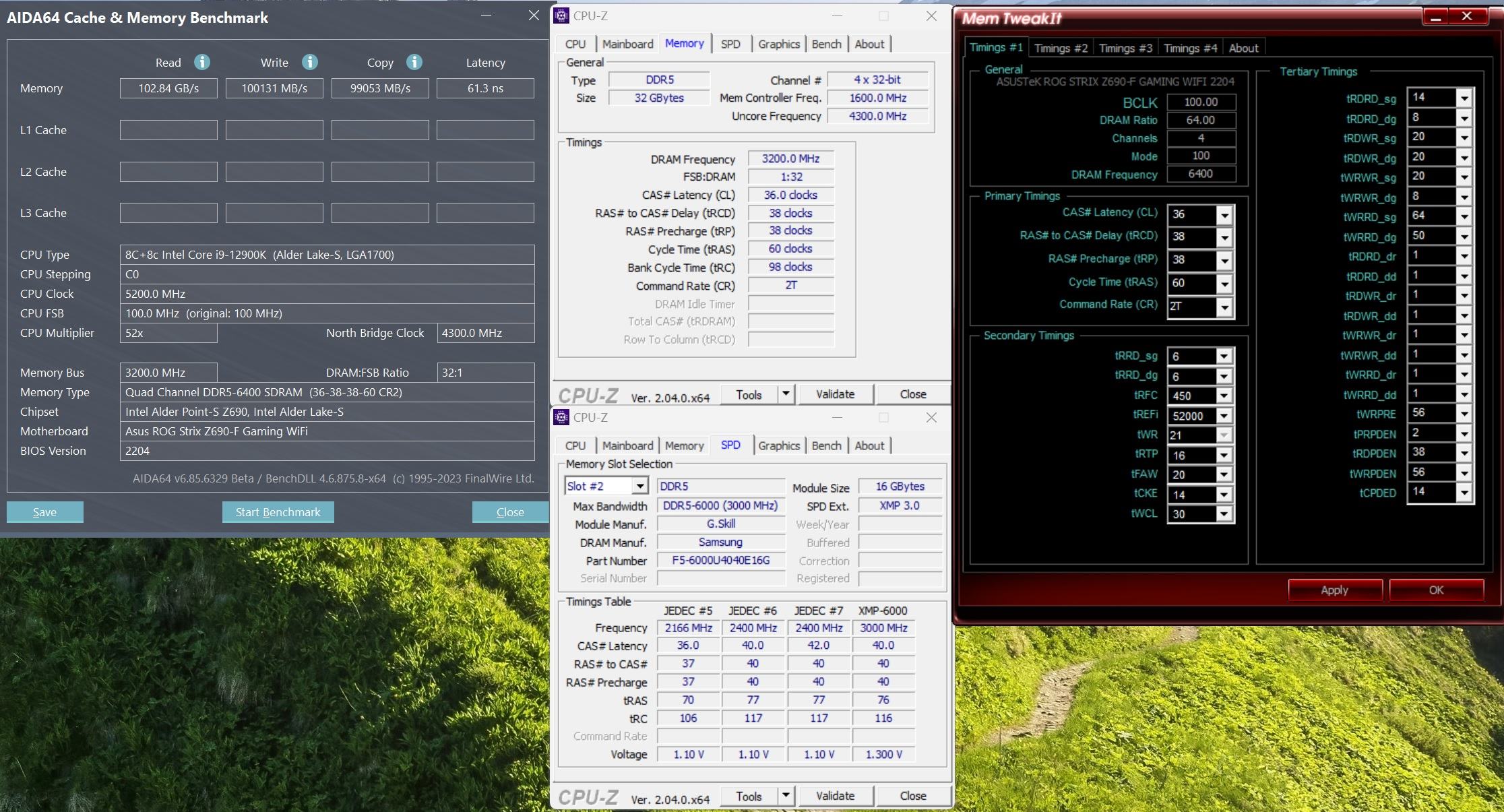Screen dimensions: 1504x812
Task: Open the Tools dropdown arrow in the upper CPU-Z window
Action: coord(786,394)
